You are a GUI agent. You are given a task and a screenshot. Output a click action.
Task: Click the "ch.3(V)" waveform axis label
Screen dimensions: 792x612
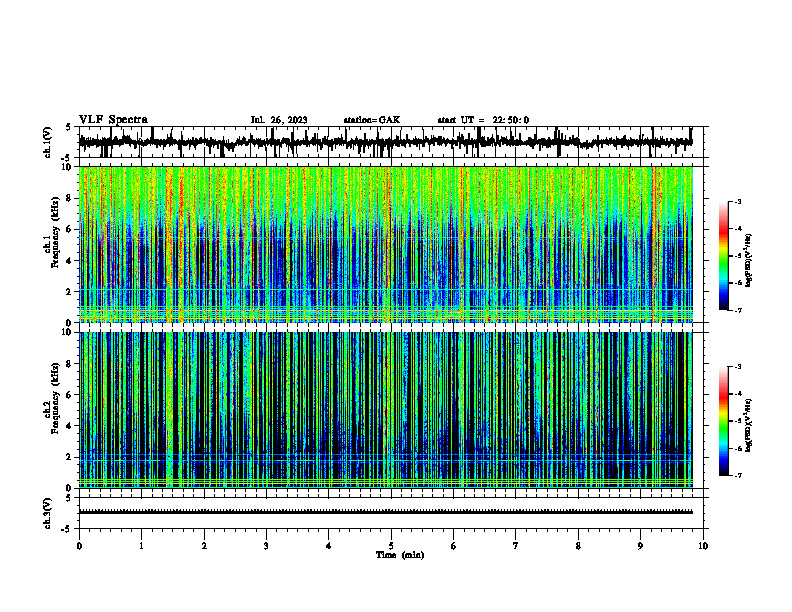click(48, 513)
